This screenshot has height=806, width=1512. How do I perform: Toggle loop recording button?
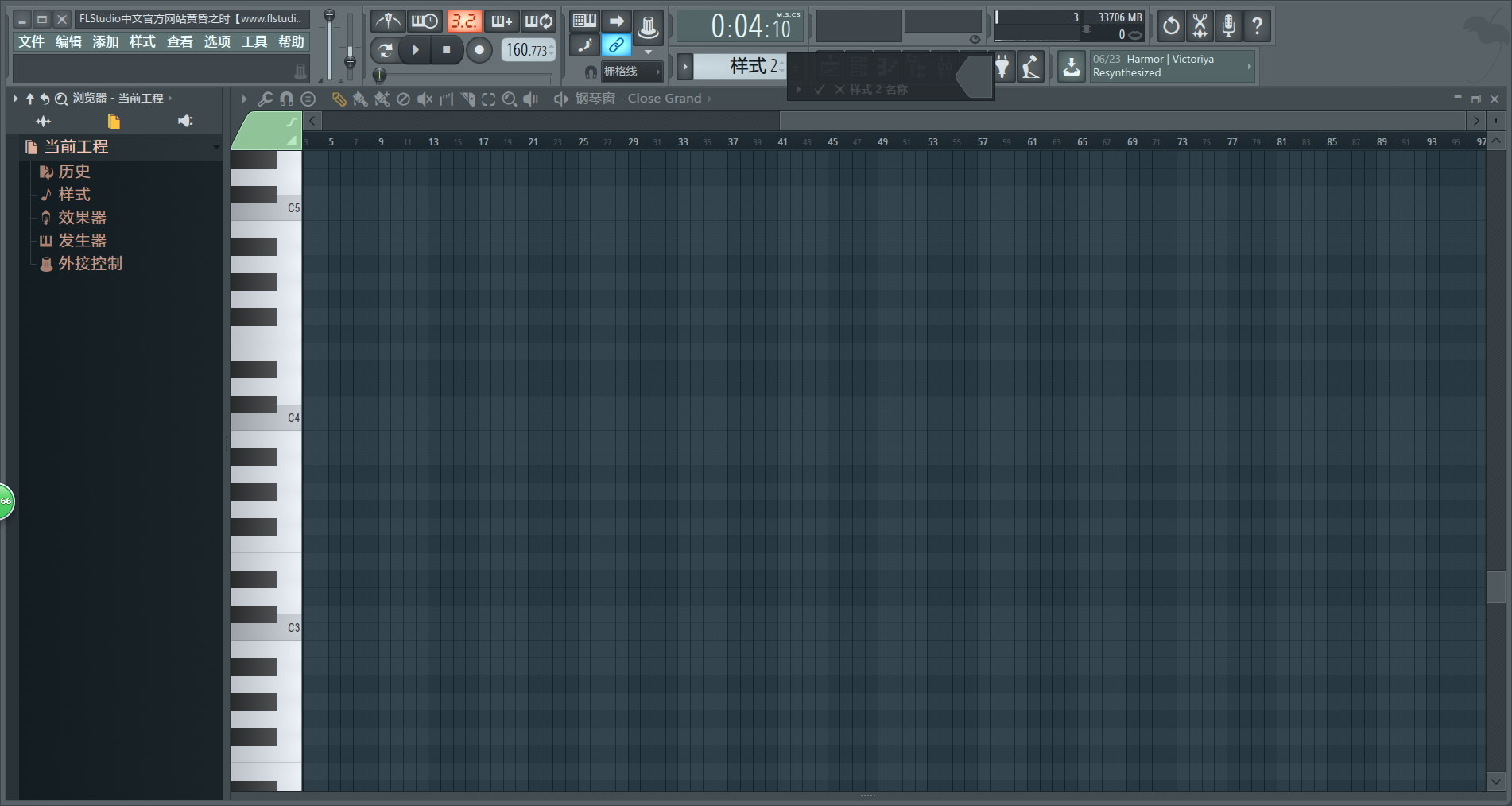(x=539, y=21)
